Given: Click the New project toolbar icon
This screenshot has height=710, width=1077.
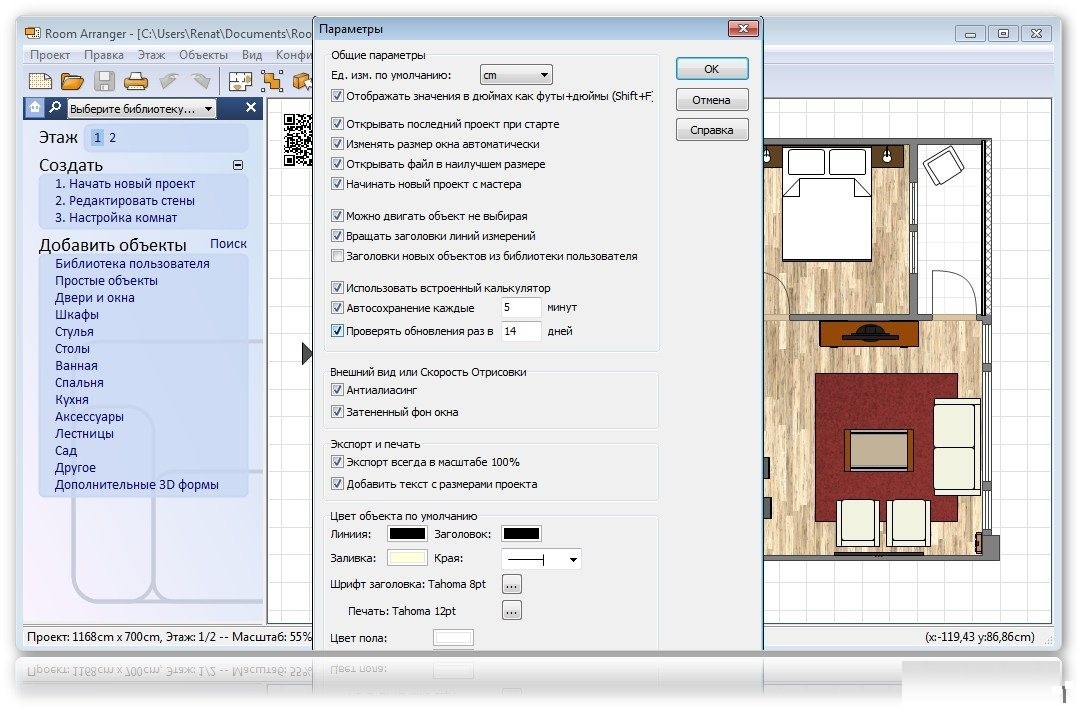Looking at the screenshot, I should (40, 81).
